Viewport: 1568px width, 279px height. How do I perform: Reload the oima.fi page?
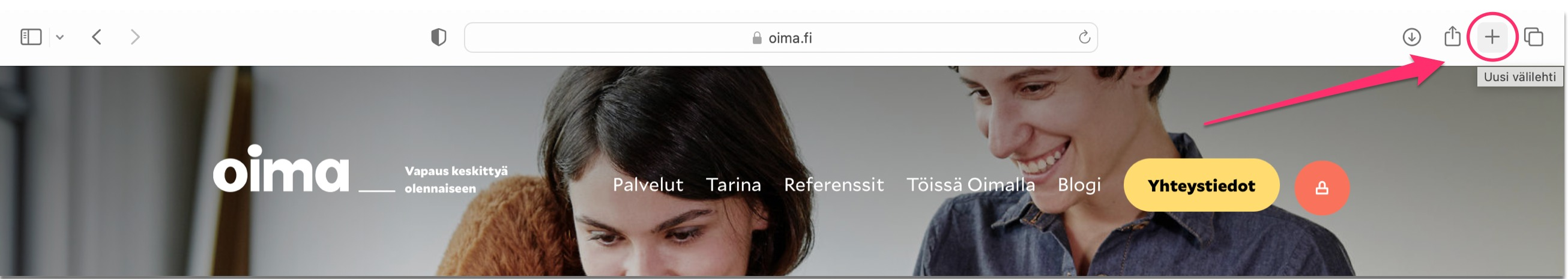(x=1084, y=38)
